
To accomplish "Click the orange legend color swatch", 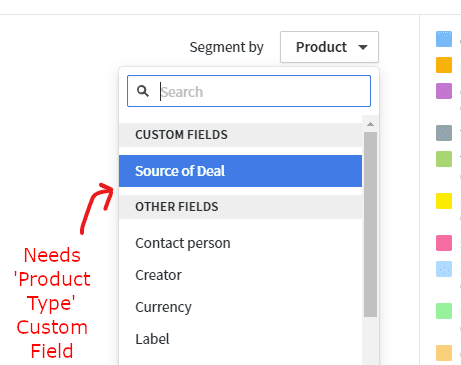I will pos(444,65).
